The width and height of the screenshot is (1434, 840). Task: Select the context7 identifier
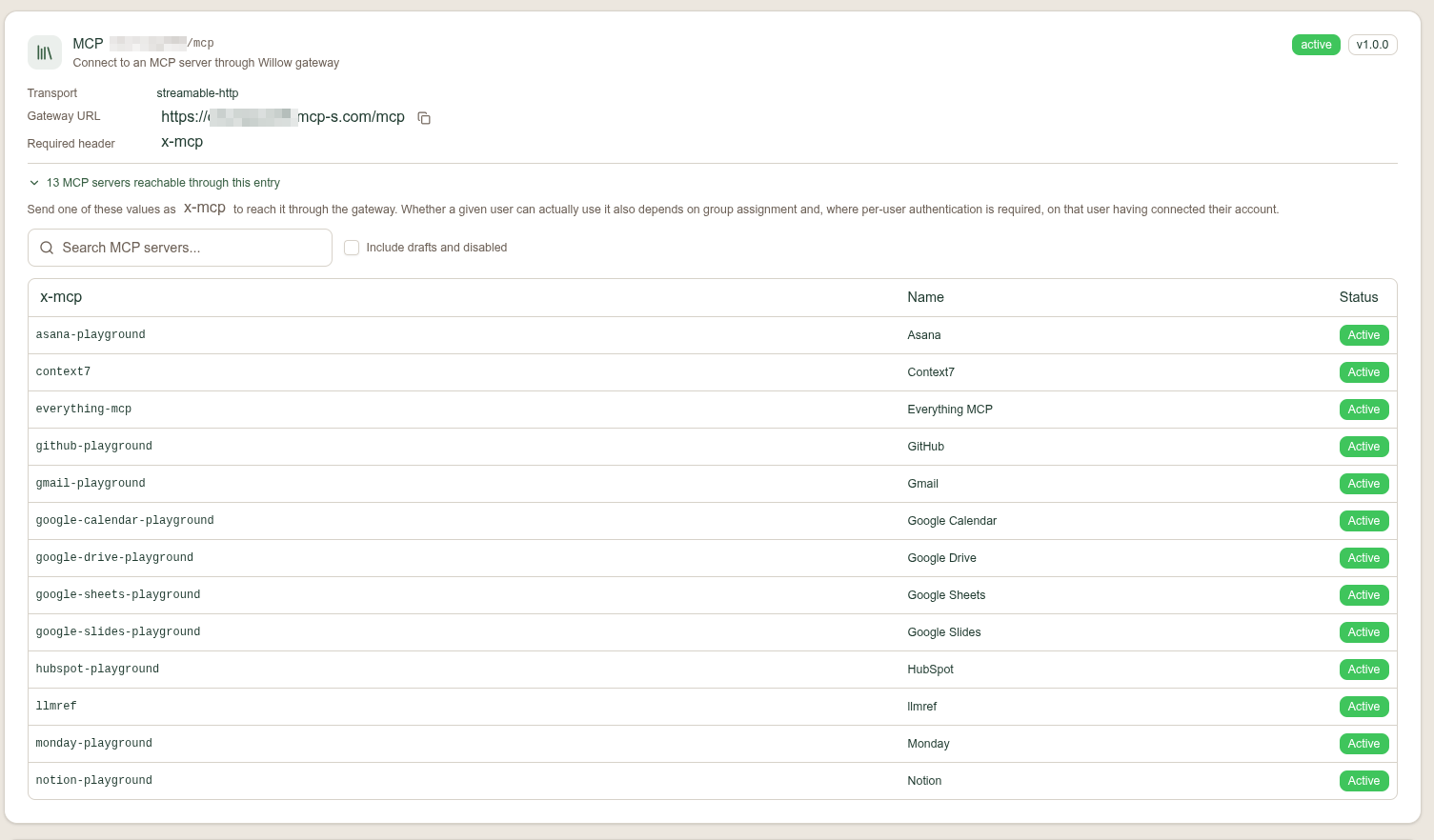63,372
